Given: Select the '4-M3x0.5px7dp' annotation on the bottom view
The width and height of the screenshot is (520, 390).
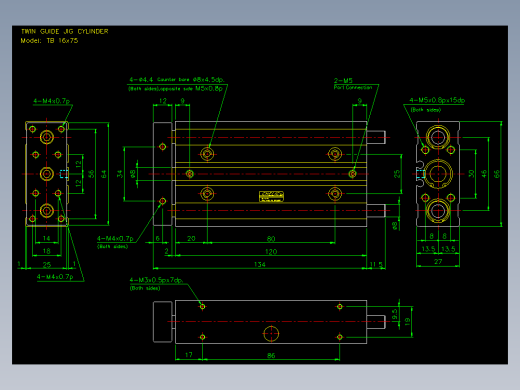Looking at the screenshot, I should tap(156, 280).
